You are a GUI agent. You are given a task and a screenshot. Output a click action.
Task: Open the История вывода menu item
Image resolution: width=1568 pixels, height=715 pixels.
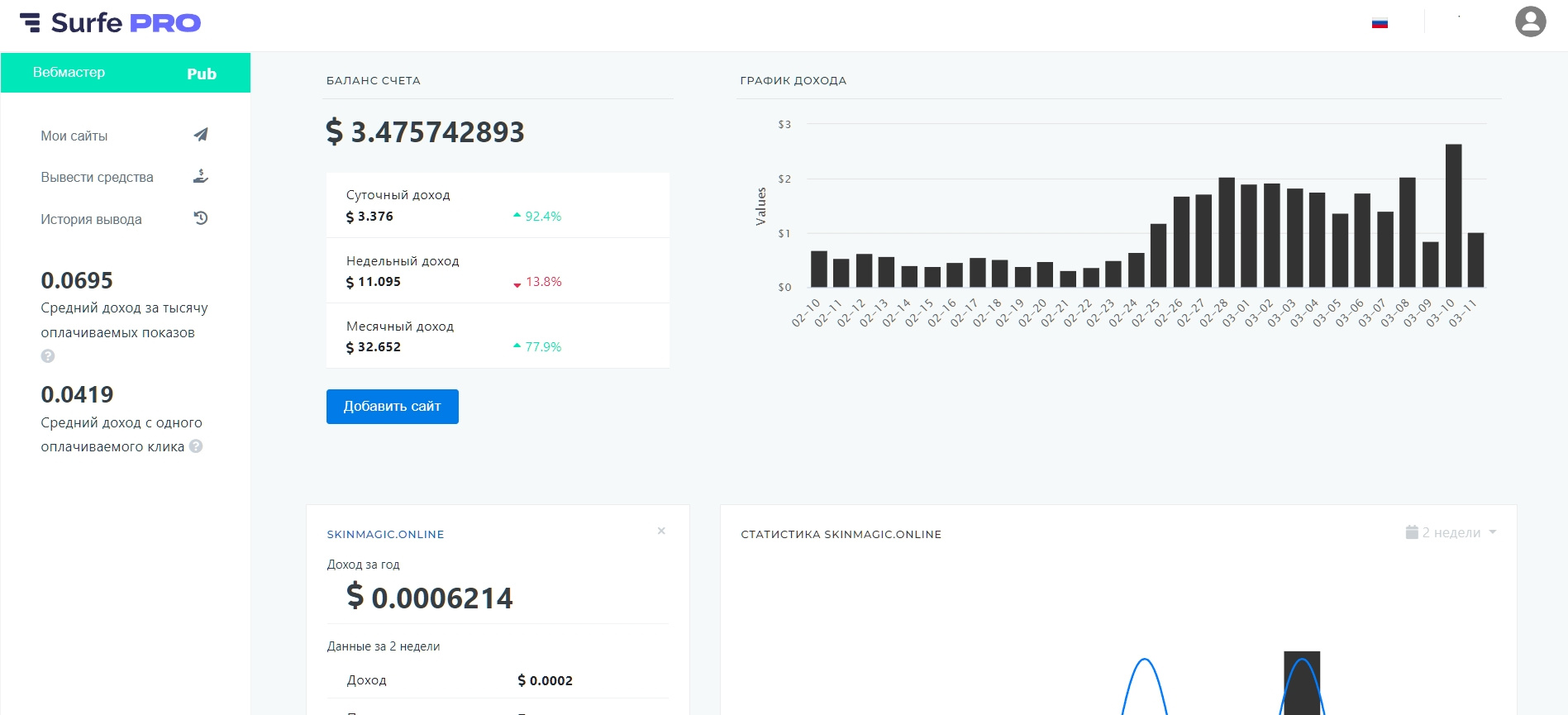[92, 219]
